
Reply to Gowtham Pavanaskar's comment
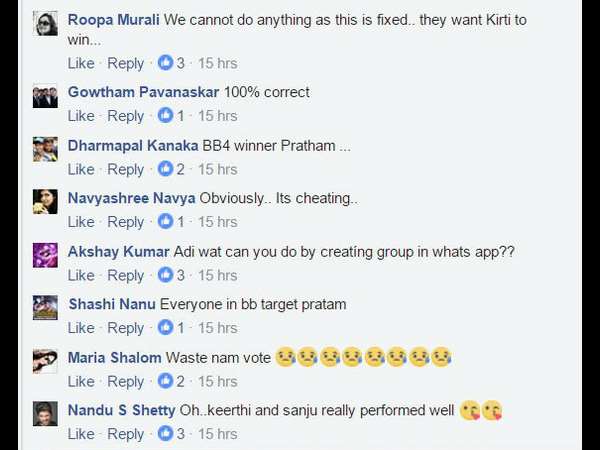[126, 116]
